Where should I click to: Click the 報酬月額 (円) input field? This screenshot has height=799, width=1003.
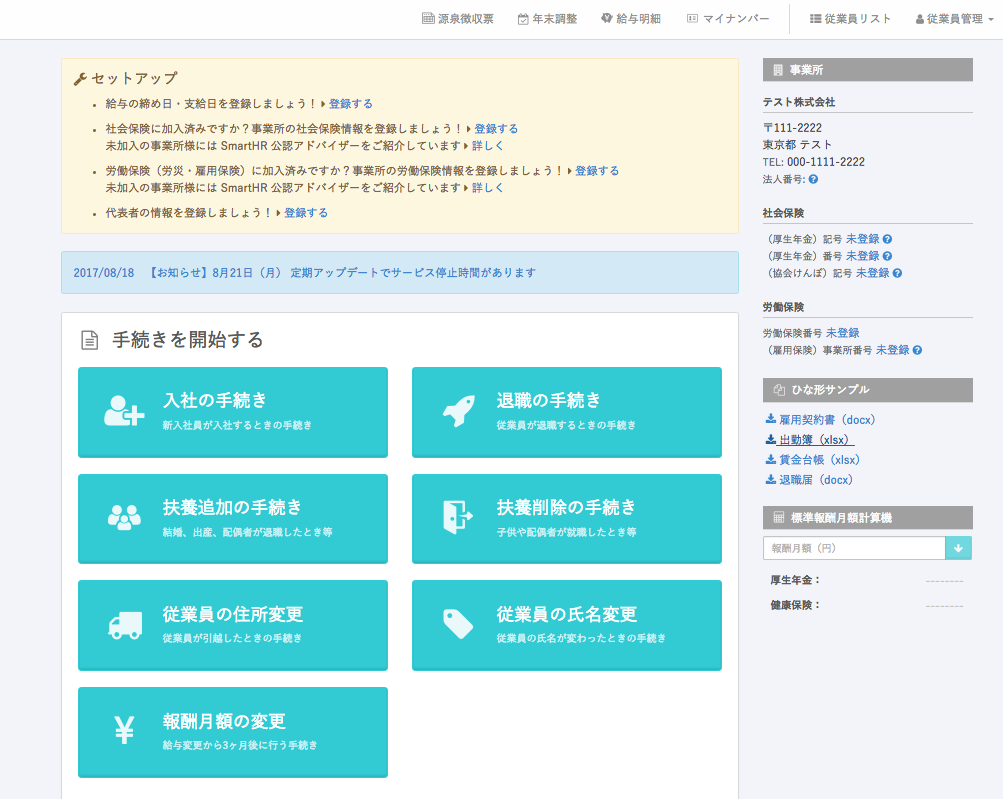[855, 548]
